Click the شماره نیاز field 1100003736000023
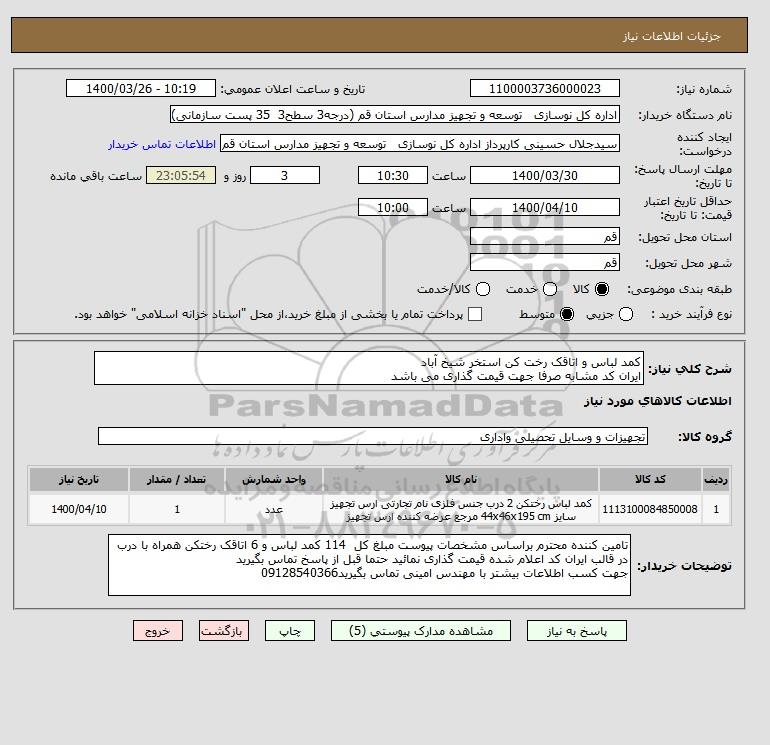This screenshot has height=745, width=770. tap(545, 88)
